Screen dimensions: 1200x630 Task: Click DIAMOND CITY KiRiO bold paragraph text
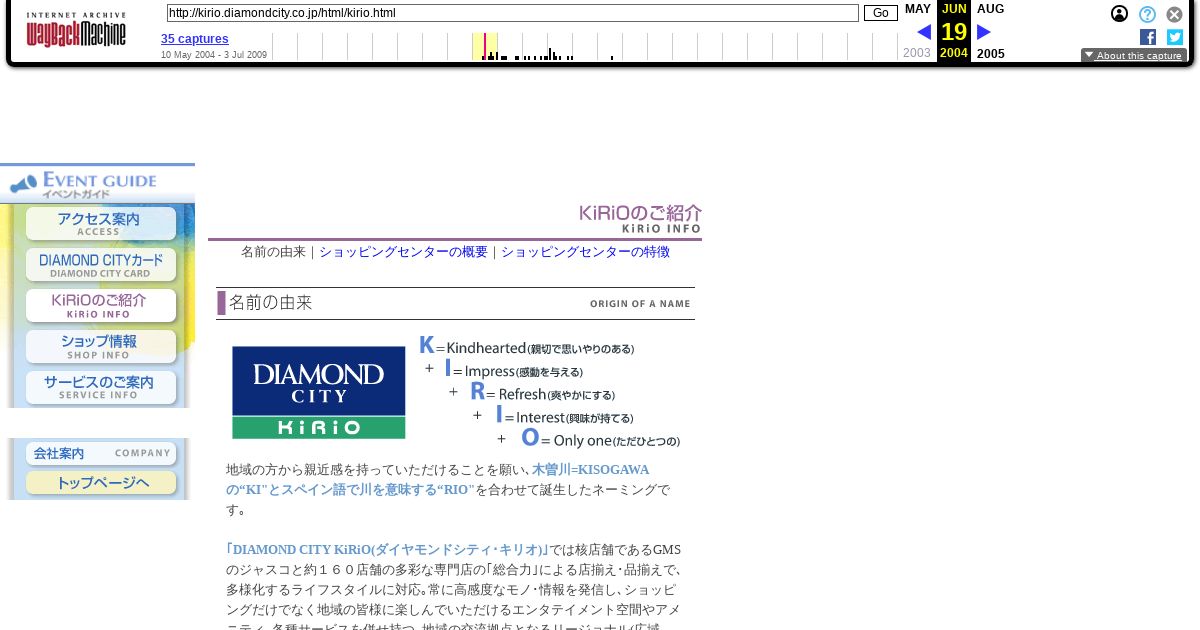[387, 549]
